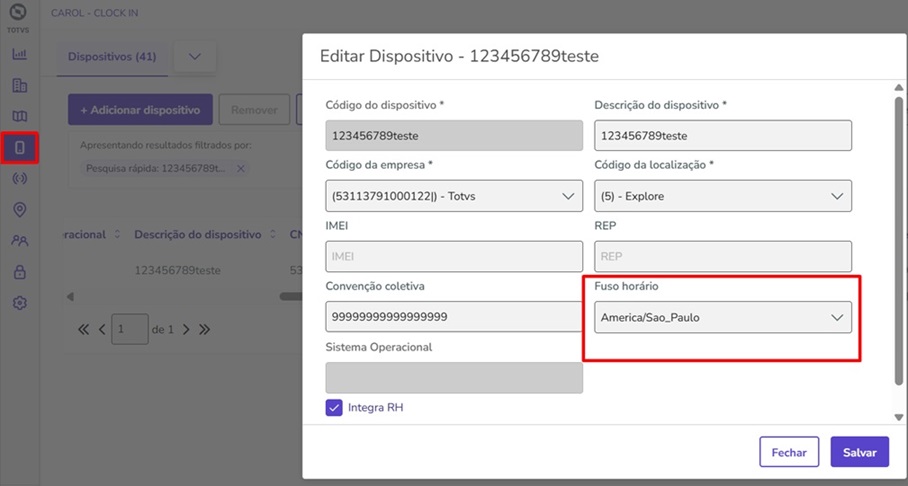Click the Fechar button

click(x=789, y=452)
